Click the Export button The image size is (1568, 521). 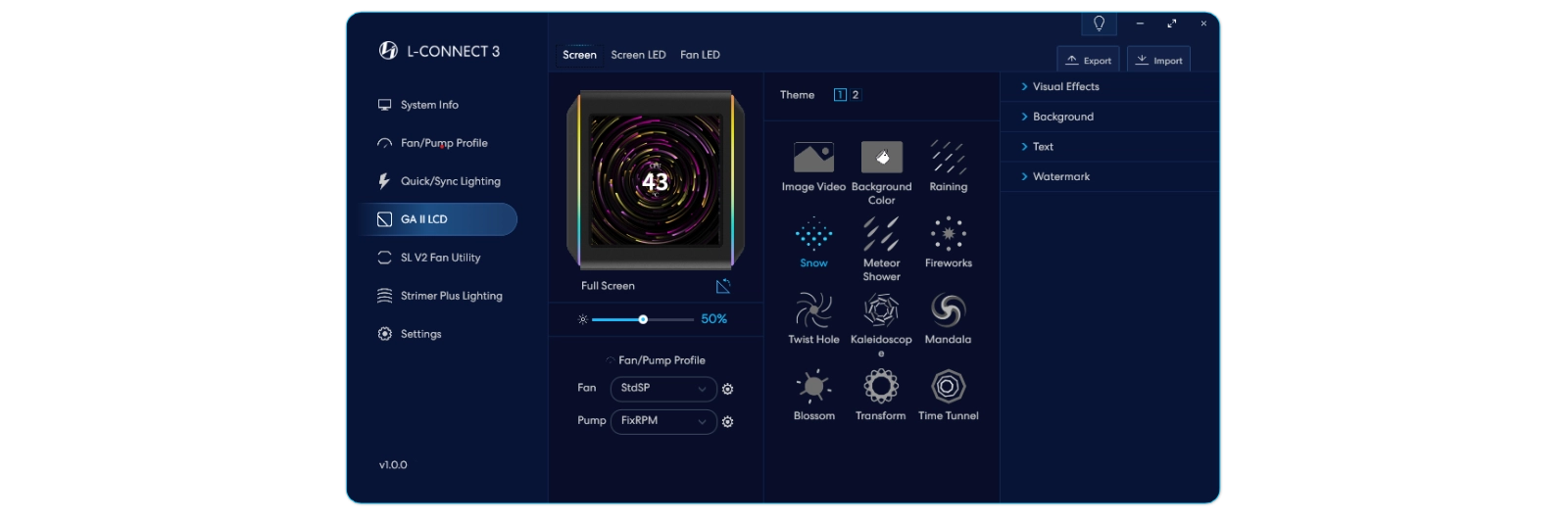(x=1088, y=60)
